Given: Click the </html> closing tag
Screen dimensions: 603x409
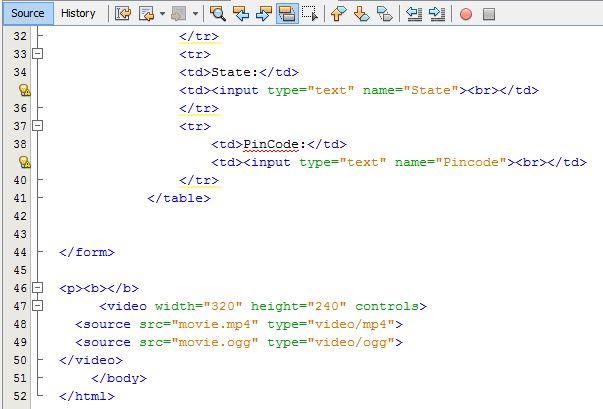Looking at the screenshot, I should point(87,396).
